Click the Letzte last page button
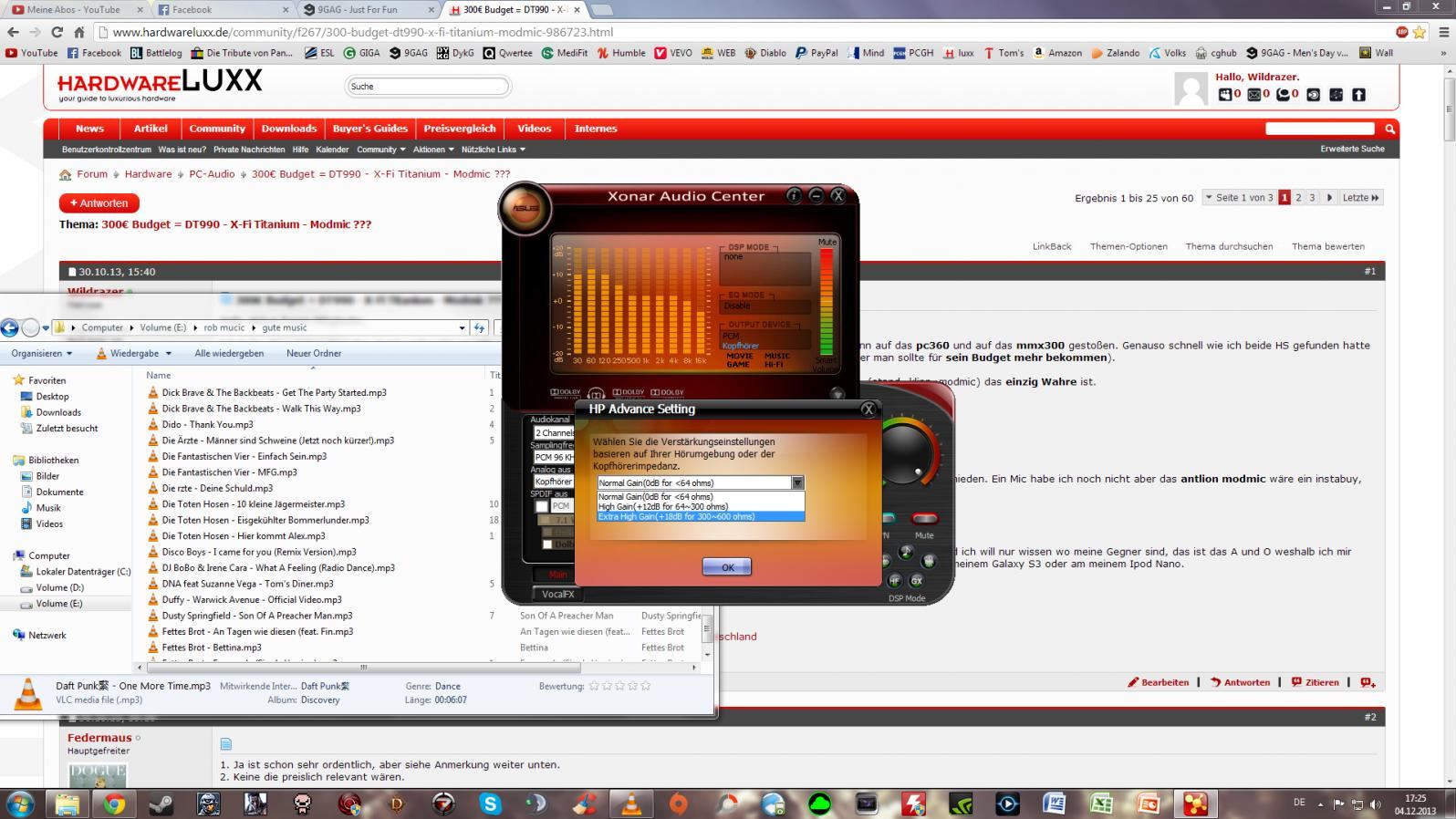 1360,198
